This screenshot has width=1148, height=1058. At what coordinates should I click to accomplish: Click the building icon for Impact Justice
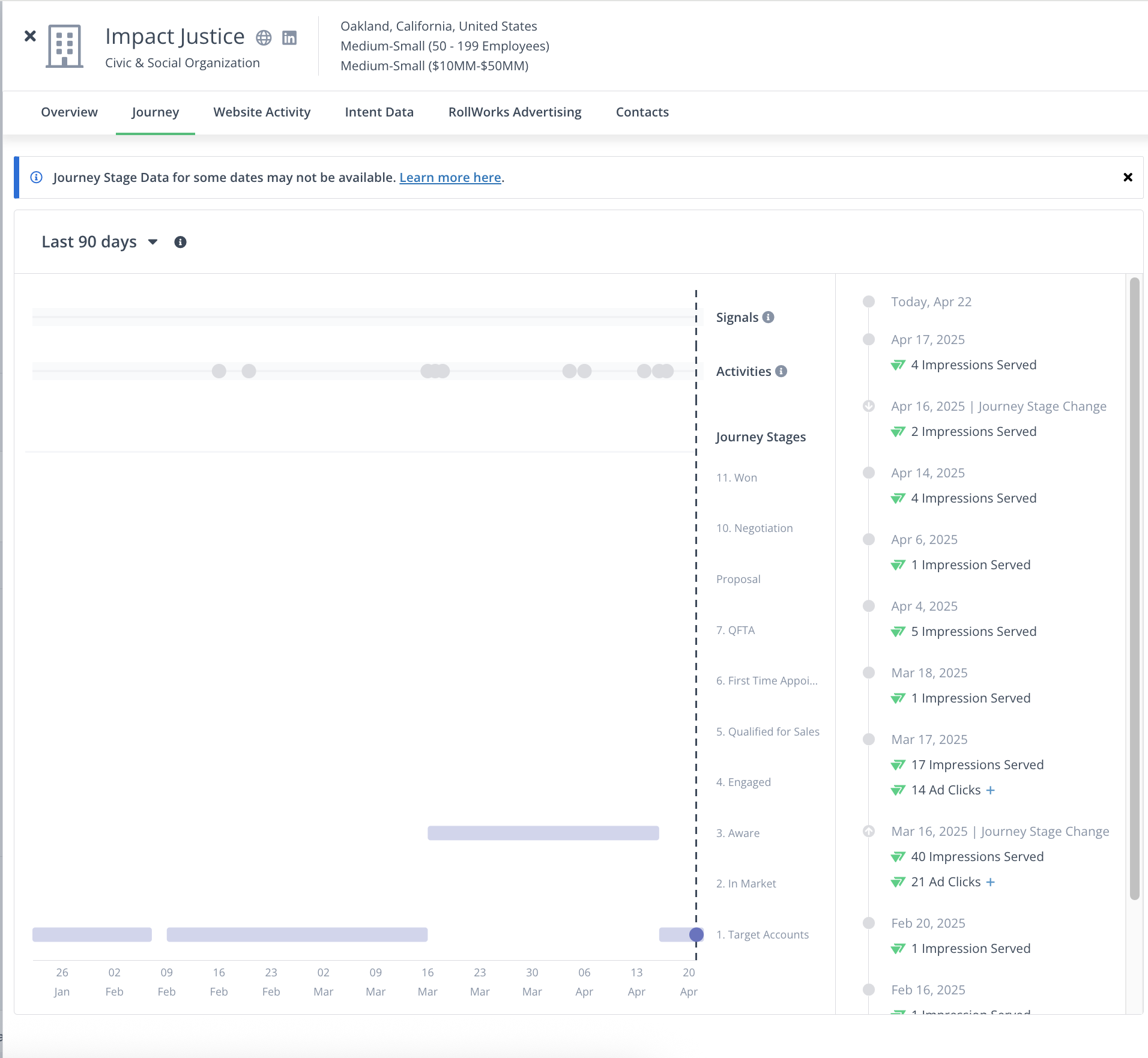click(65, 46)
